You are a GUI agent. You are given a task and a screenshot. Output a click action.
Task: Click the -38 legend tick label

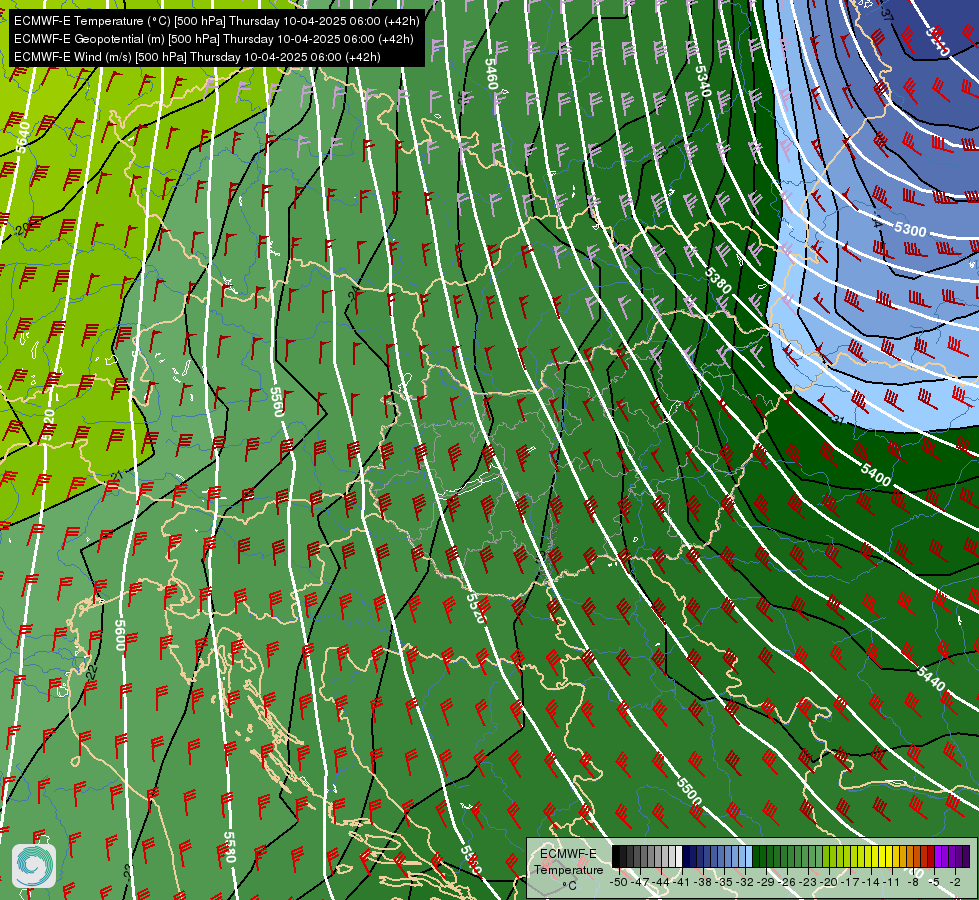pos(704,882)
